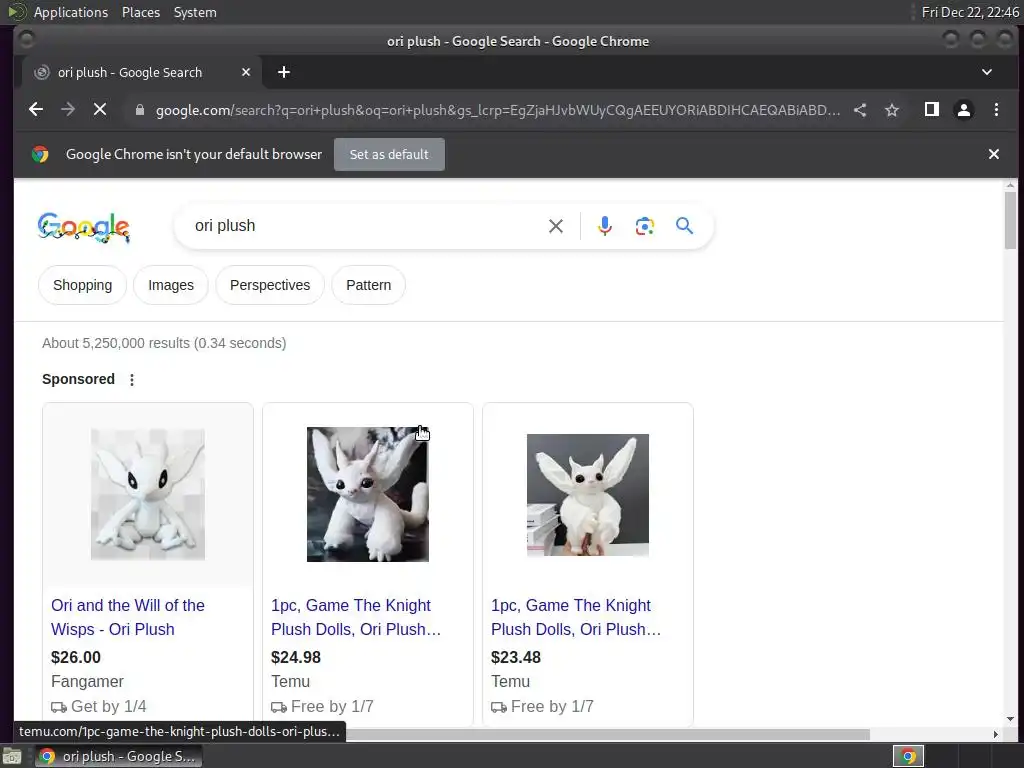
Task: Click into the 'ori plush' search field
Action: tap(366, 226)
